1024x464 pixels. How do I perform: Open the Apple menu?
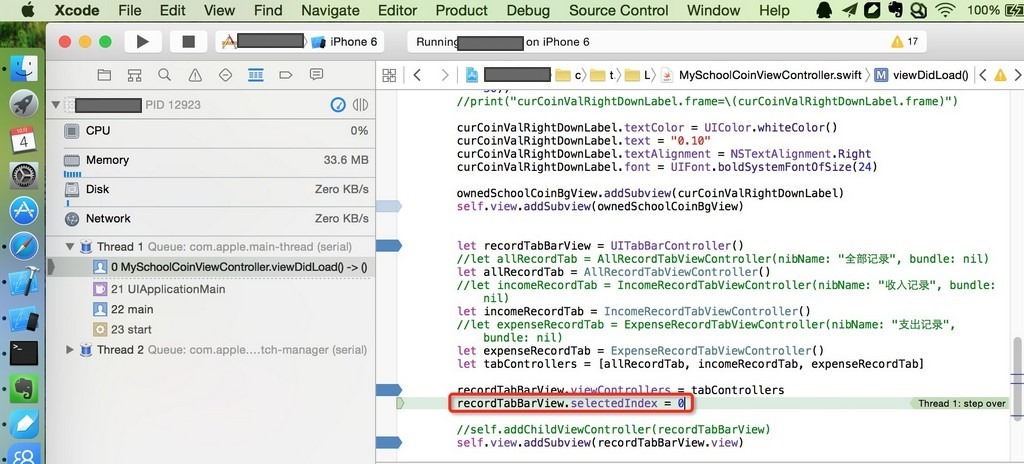point(27,10)
